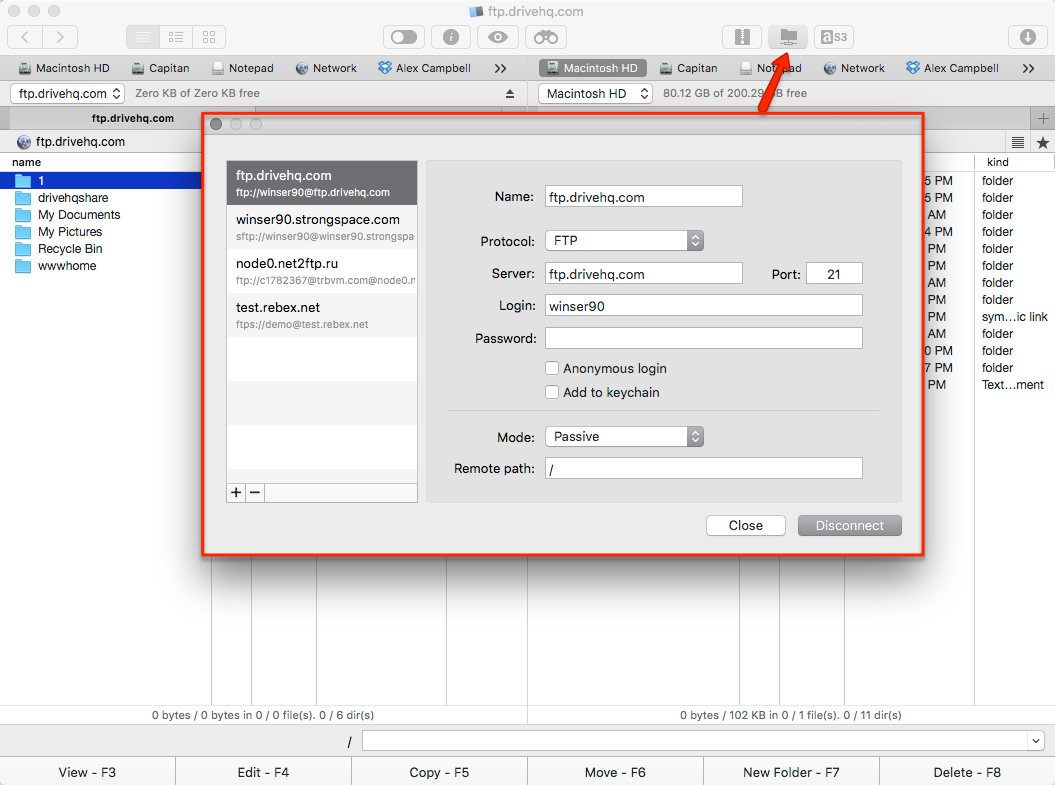This screenshot has width=1055, height=785.
Task: Click the Login field
Action: (x=704, y=305)
